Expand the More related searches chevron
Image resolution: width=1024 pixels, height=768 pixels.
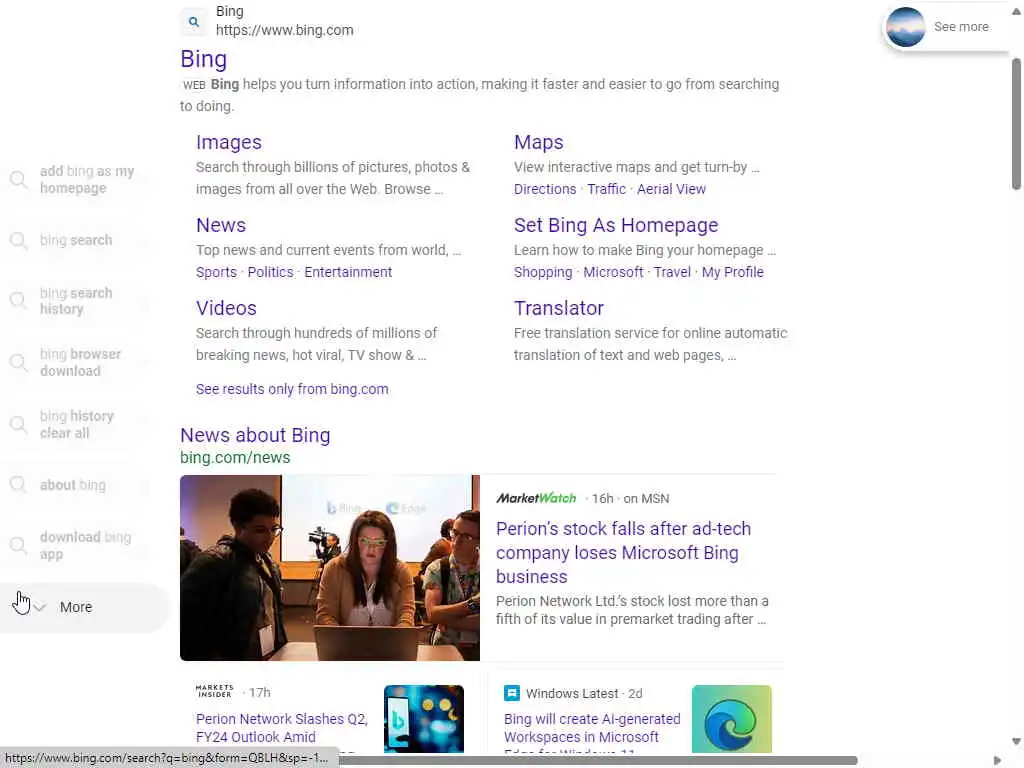pyautogui.click(x=39, y=607)
